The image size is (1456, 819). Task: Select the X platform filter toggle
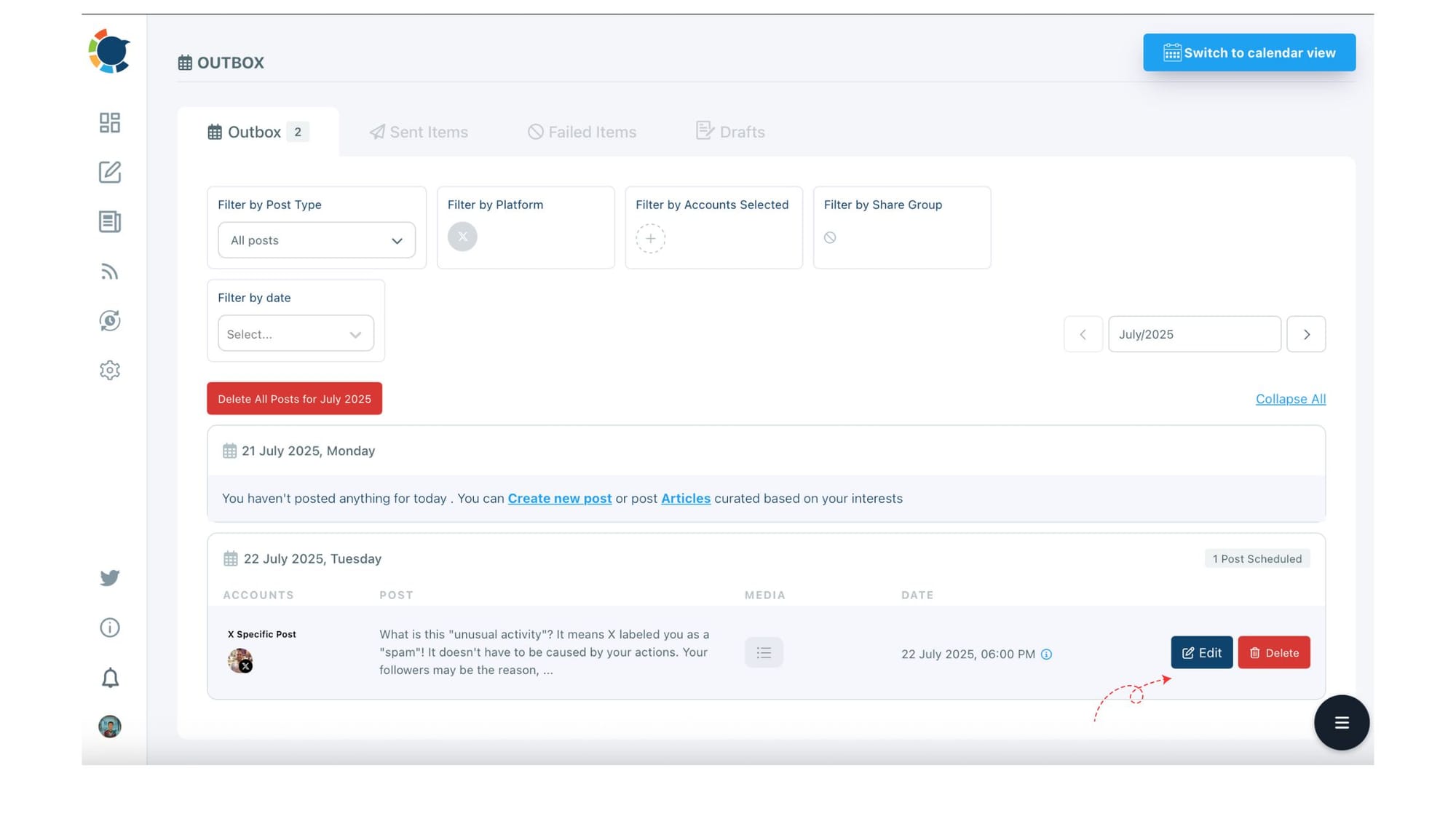(462, 236)
